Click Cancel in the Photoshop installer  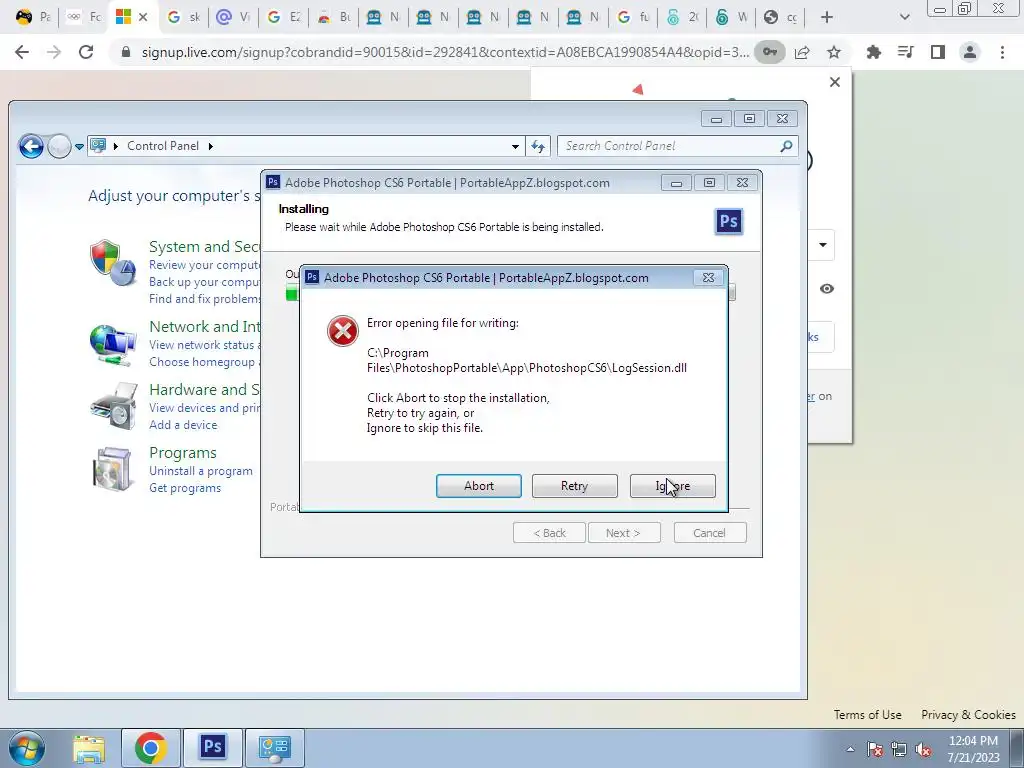click(x=710, y=533)
